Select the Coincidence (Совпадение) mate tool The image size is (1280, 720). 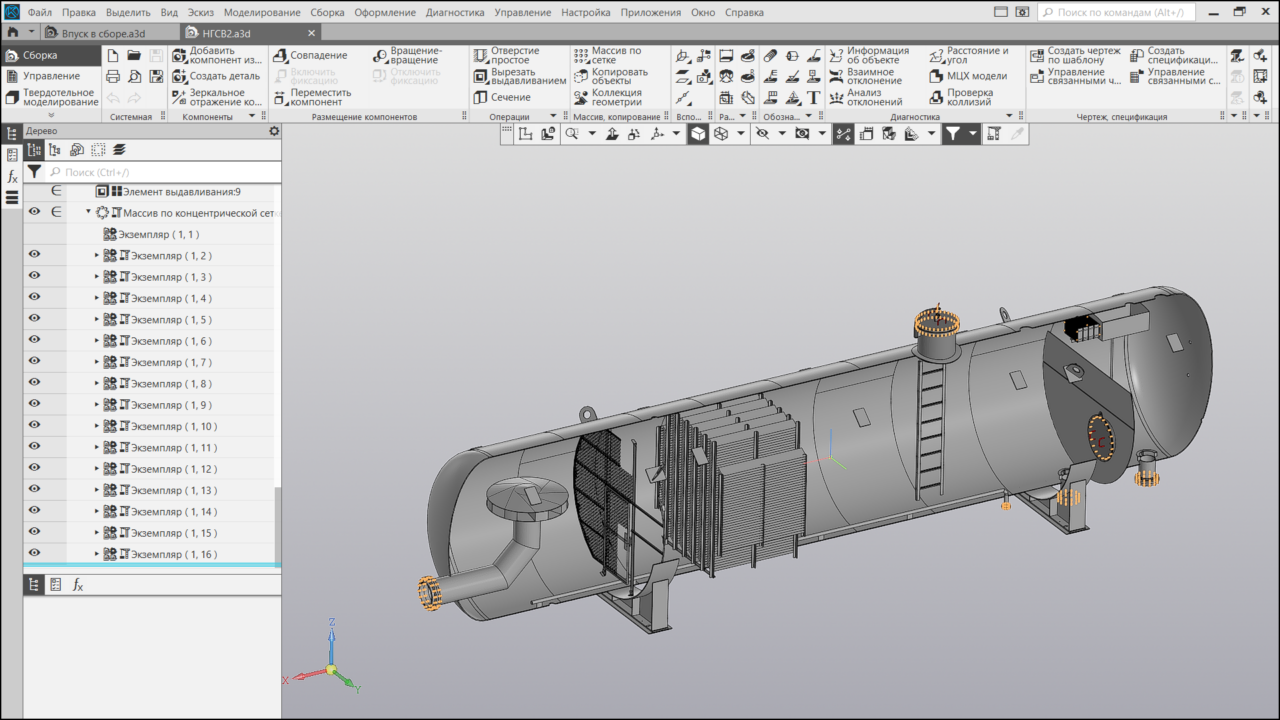click(280, 55)
